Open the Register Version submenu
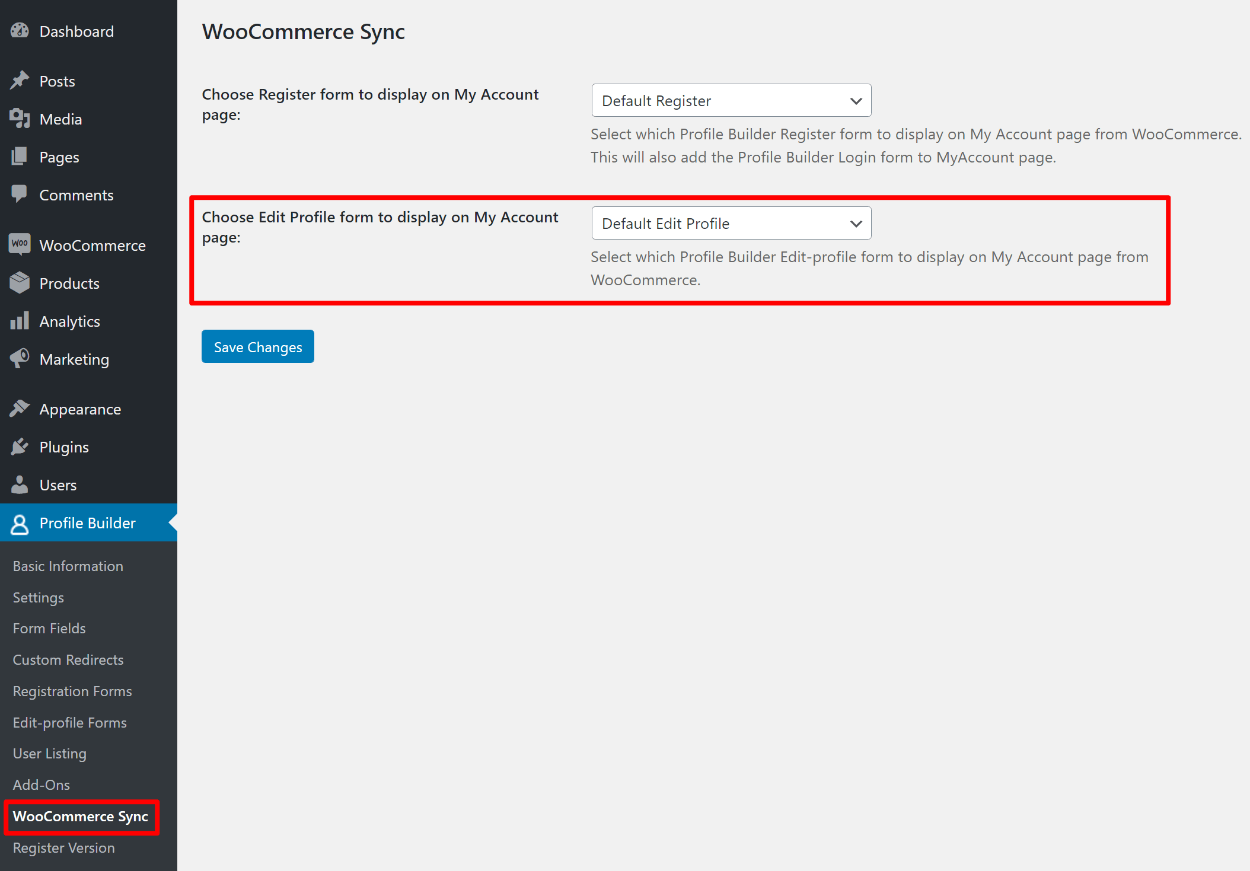The image size is (1250, 871). [x=64, y=848]
